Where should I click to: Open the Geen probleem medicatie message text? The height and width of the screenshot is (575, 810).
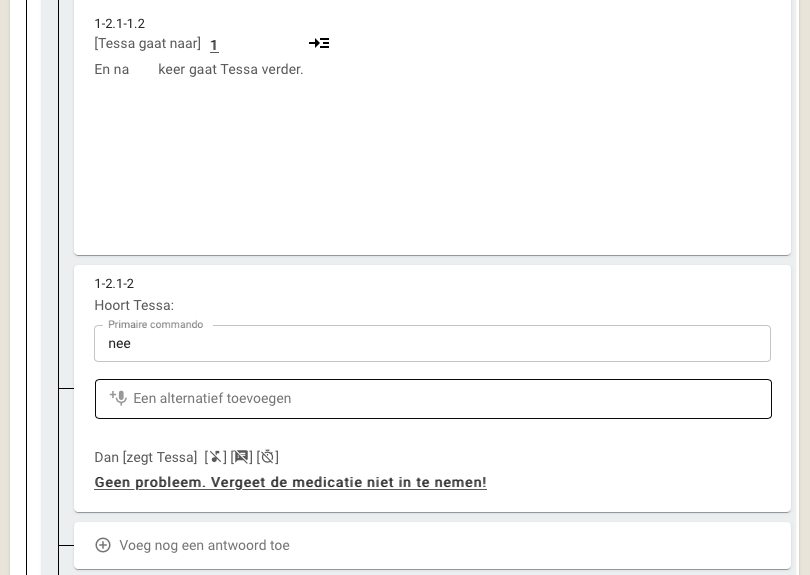290,482
